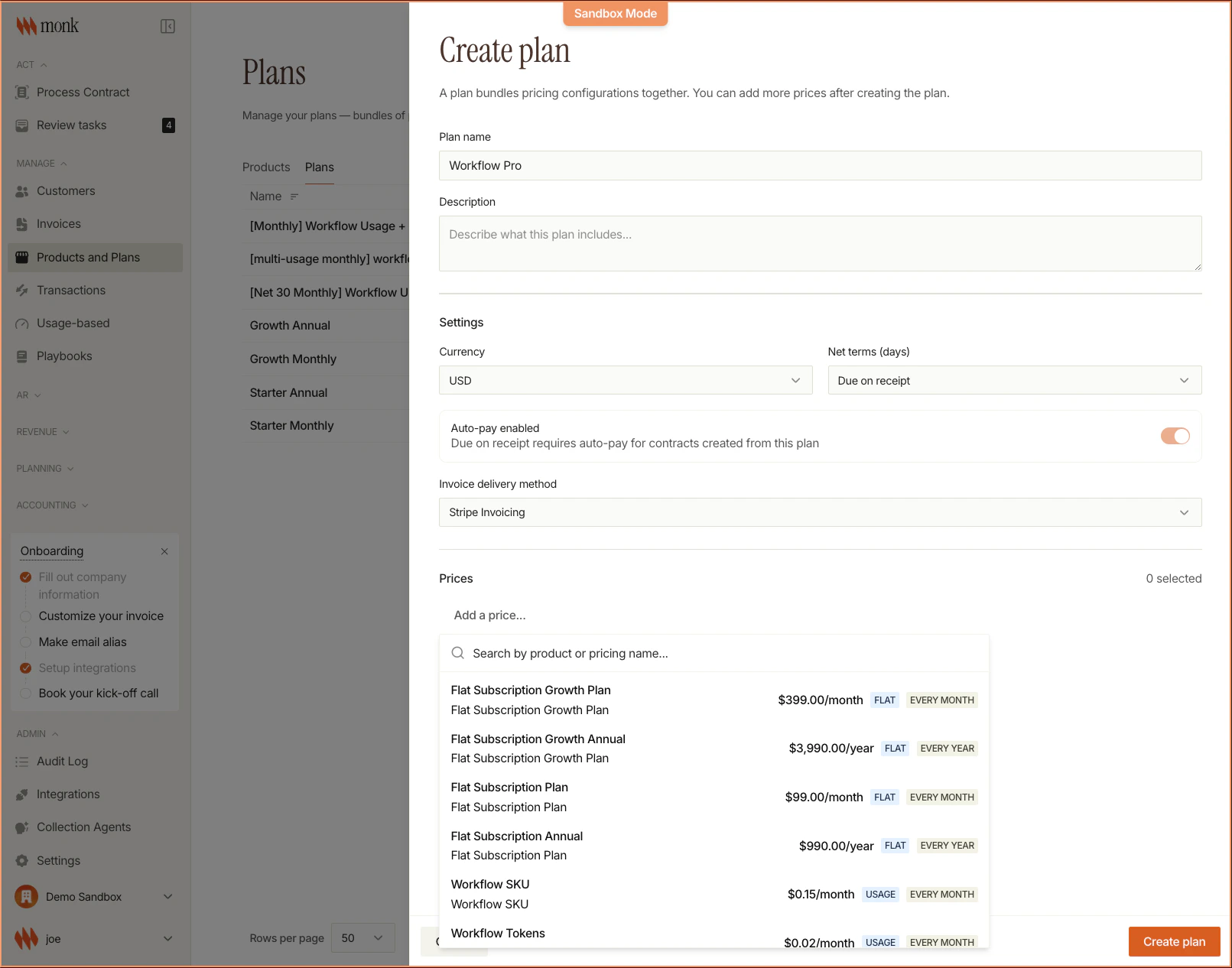Open the Growth Annual plan row
The height and width of the screenshot is (968, 1232).
[x=327, y=326]
